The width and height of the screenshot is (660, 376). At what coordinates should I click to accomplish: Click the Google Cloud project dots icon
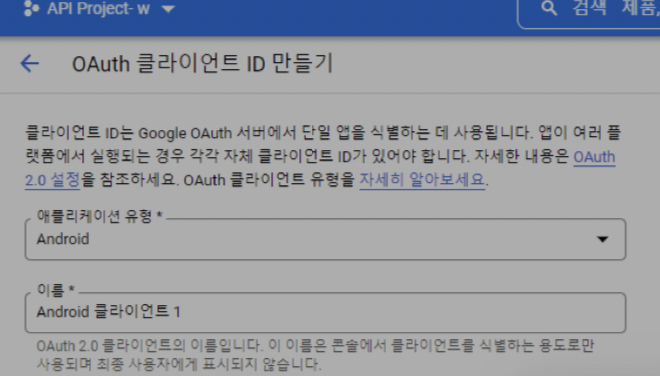click(x=31, y=8)
